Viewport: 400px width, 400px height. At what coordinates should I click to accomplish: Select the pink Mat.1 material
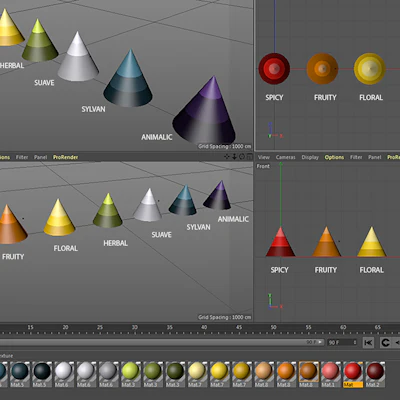330,374
